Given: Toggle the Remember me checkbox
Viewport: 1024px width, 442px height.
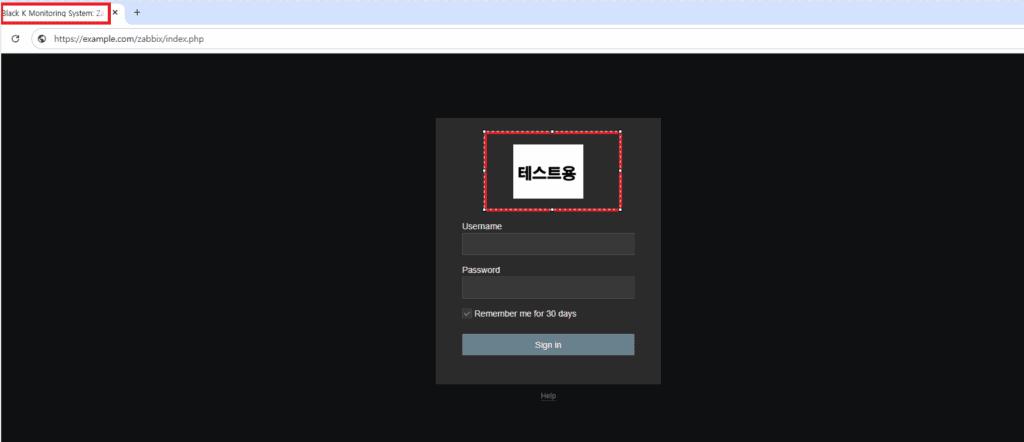Looking at the screenshot, I should tap(467, 314).
